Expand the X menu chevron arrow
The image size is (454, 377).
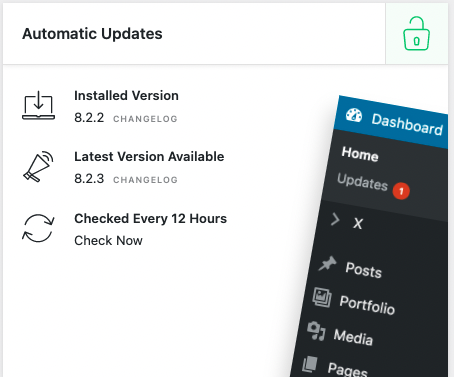tap(335, 220)
